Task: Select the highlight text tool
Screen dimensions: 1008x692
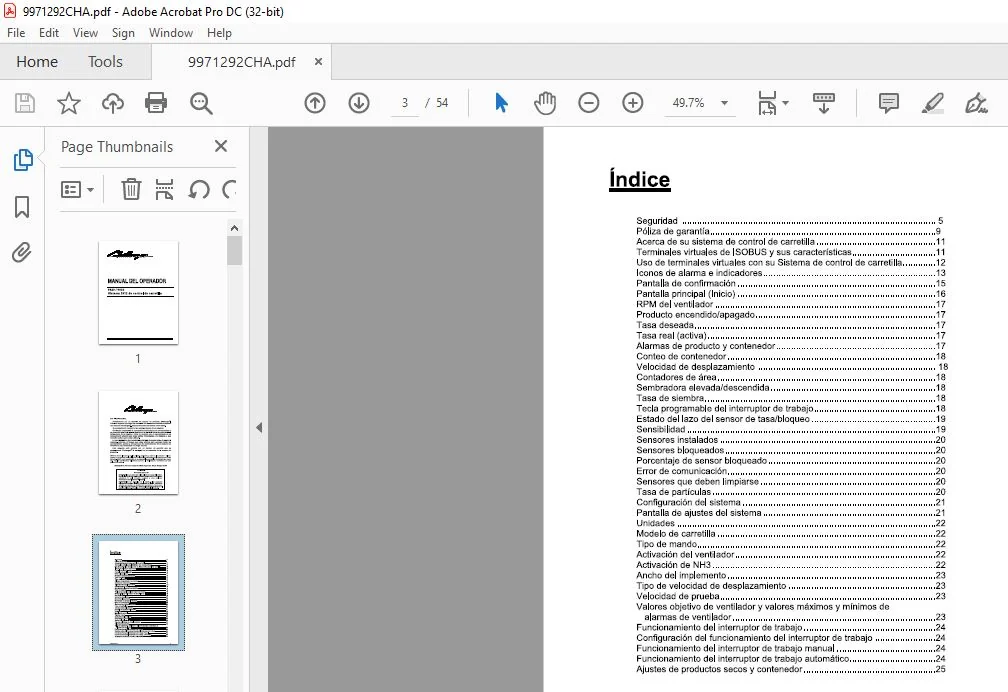Action: coord(932,103)
